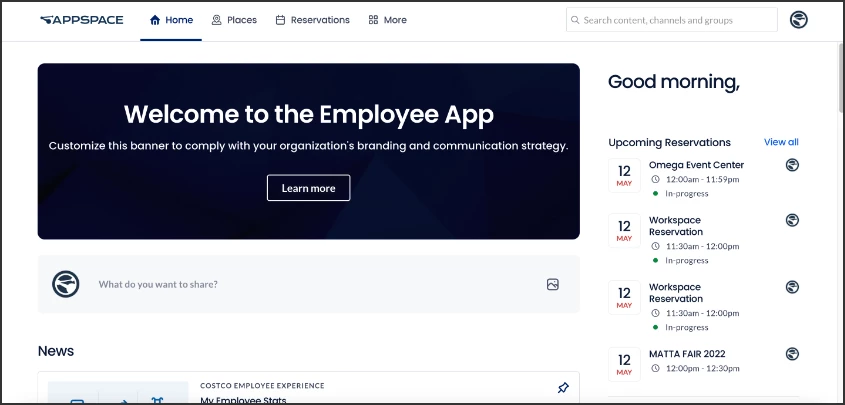Viewport: 845px width, 405px height.
Task: Click the clock icon beside 12:00am - 11:59pm
Action: tap(655, 179)
